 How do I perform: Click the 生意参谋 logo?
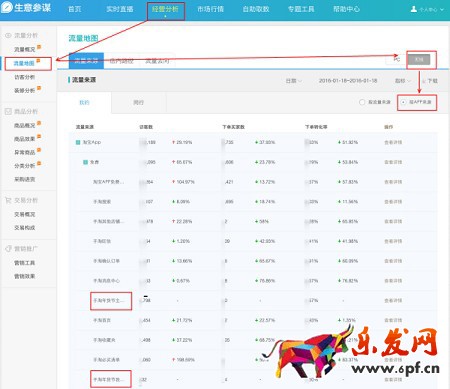[26, 8]
